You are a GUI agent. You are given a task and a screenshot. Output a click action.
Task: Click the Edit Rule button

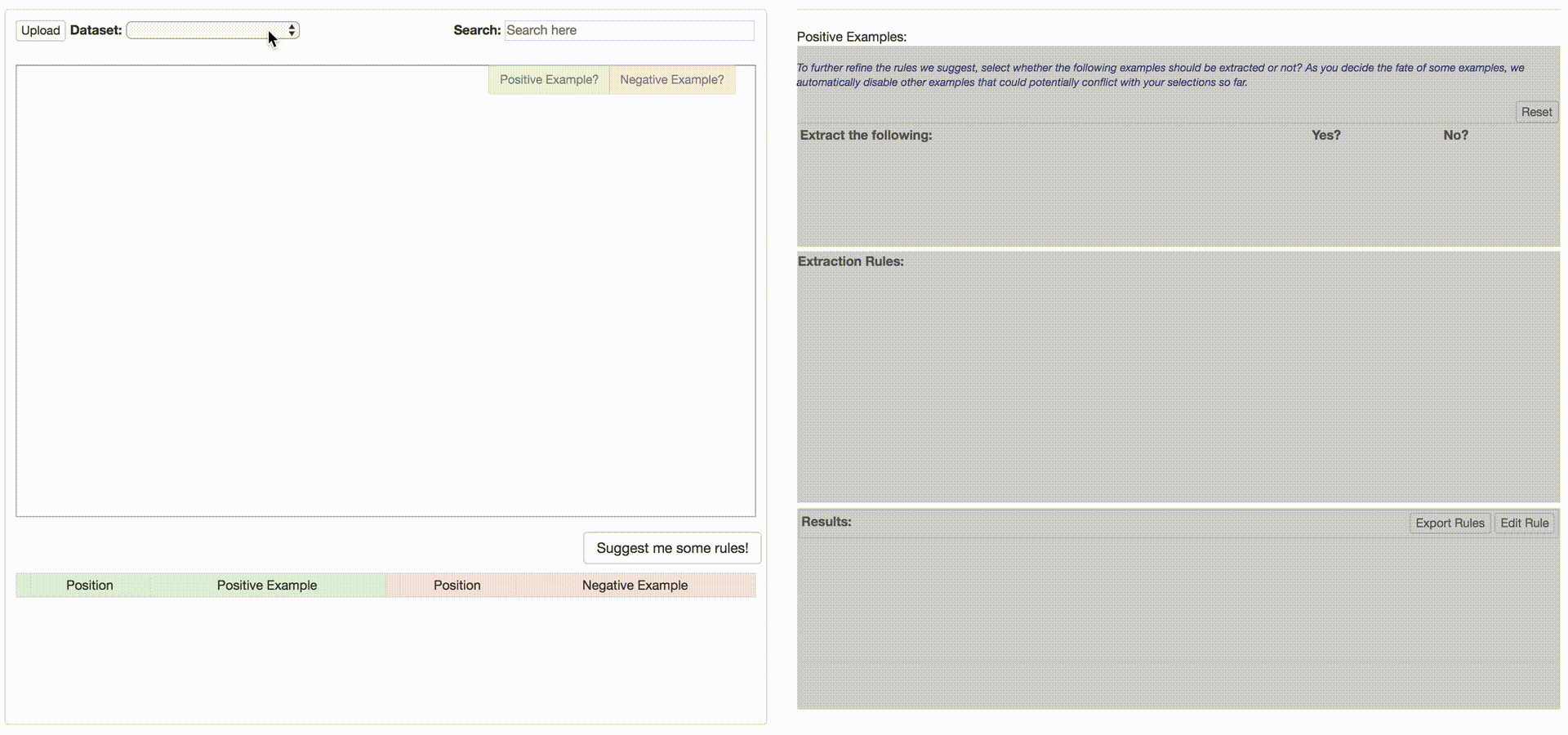click(1525, 523)
